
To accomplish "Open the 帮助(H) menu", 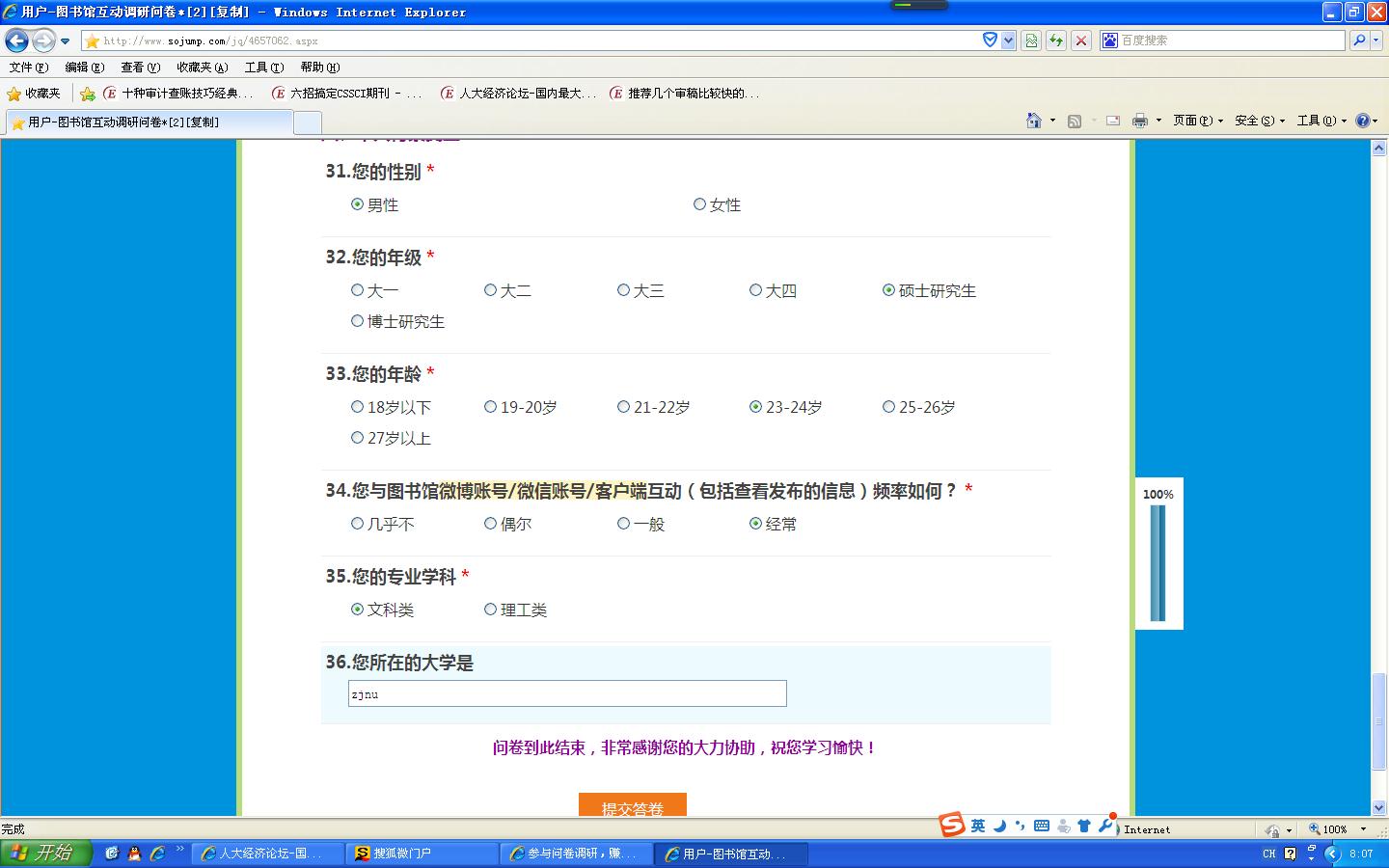I will point(320,68).
